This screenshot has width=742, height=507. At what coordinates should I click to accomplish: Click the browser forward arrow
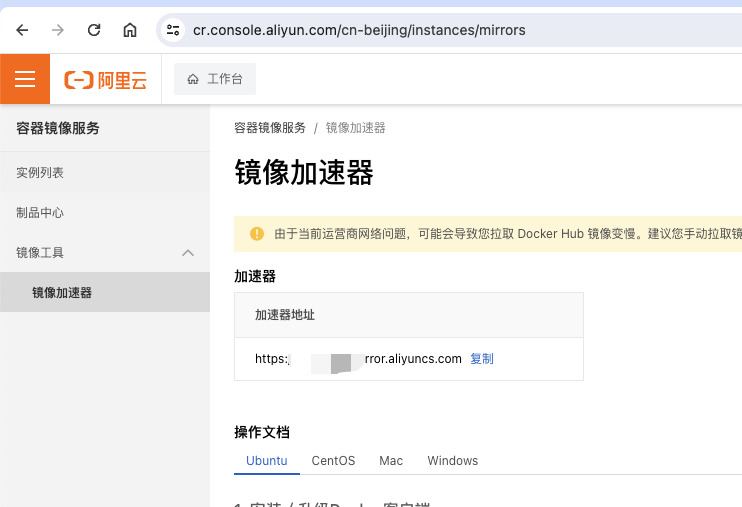pyautogui.click(x=58, y=30)
